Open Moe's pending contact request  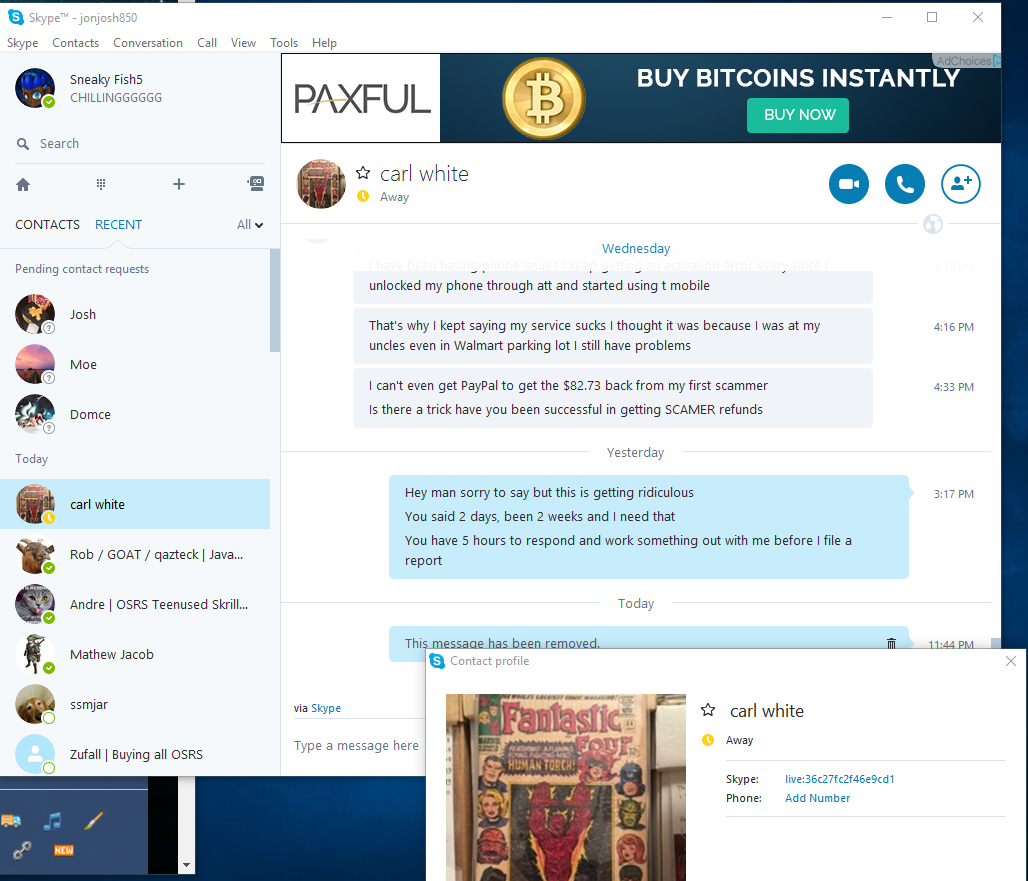click(135, 364)
